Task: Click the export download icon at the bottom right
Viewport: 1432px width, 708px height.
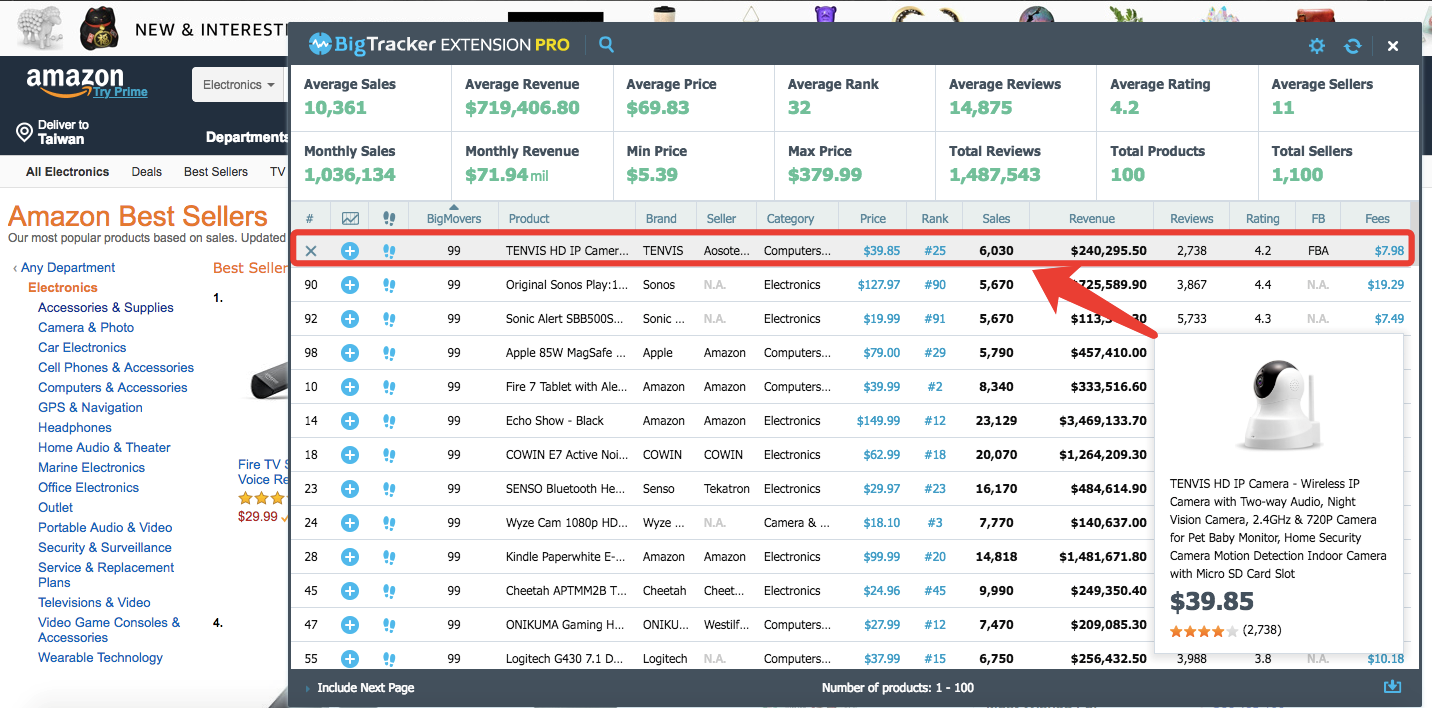Action: point(1392,687)
